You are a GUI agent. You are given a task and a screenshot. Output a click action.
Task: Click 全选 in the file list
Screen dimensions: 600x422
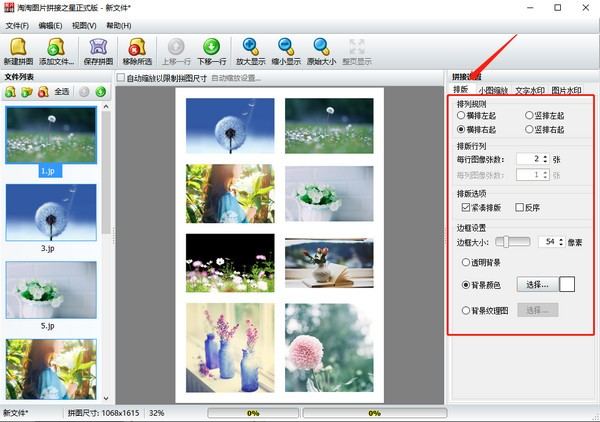(x=61, y=92)
